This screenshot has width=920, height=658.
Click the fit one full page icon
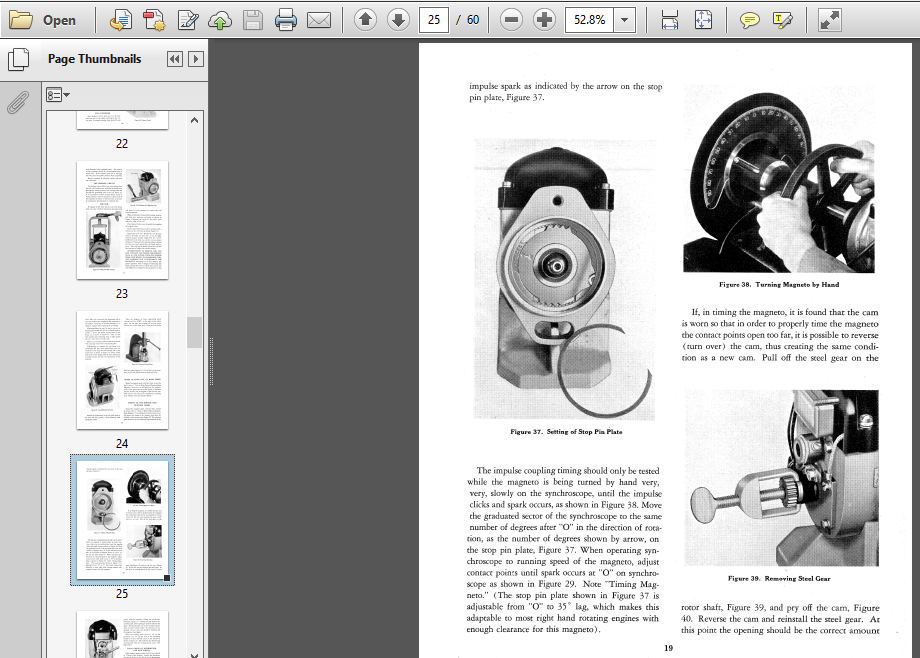(x=703, y=20)
